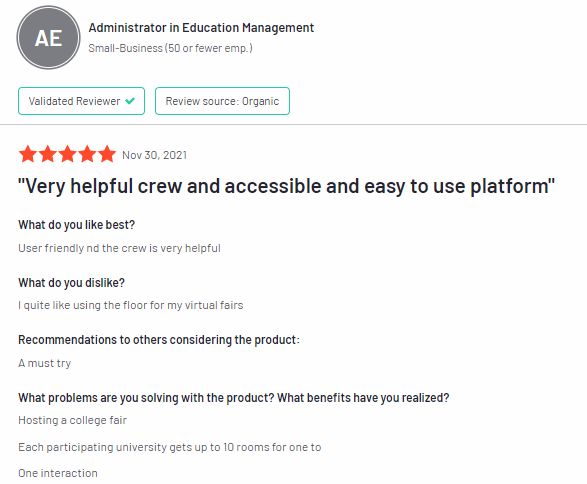Open reviewer name Administrator in Education Management
587x484 pixels.
coord(201,28)
